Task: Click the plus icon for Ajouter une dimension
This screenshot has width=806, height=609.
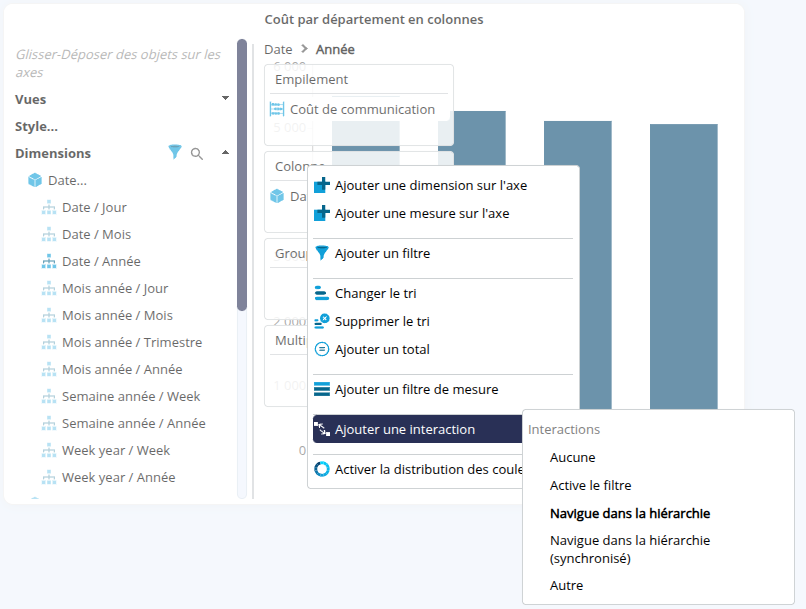Action: coord(322,185)
